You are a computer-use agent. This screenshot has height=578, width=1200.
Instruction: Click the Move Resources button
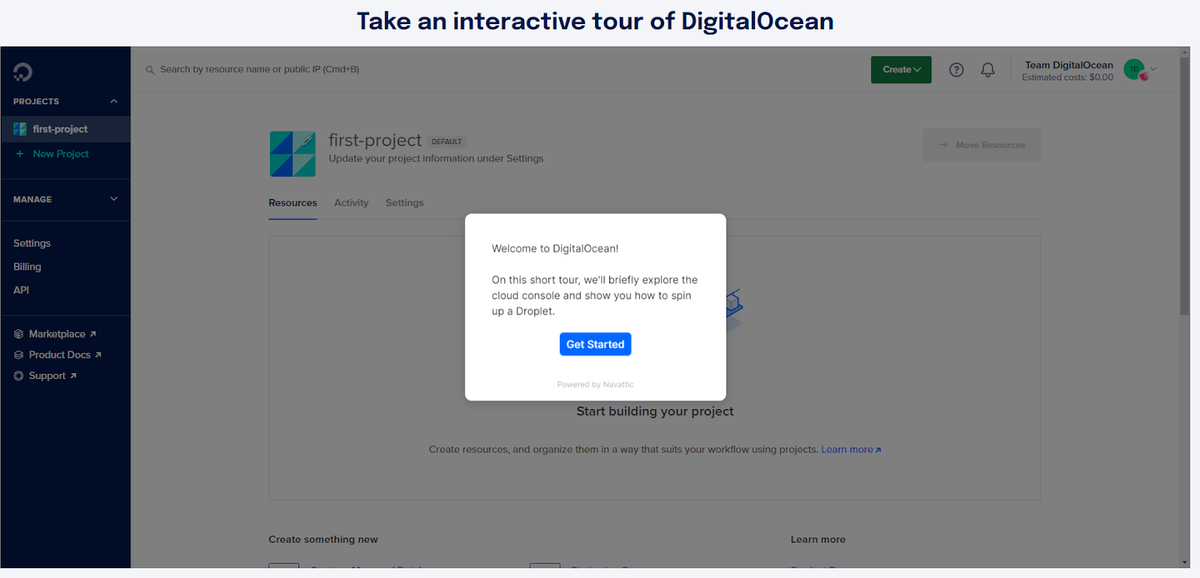pos(982,145)
